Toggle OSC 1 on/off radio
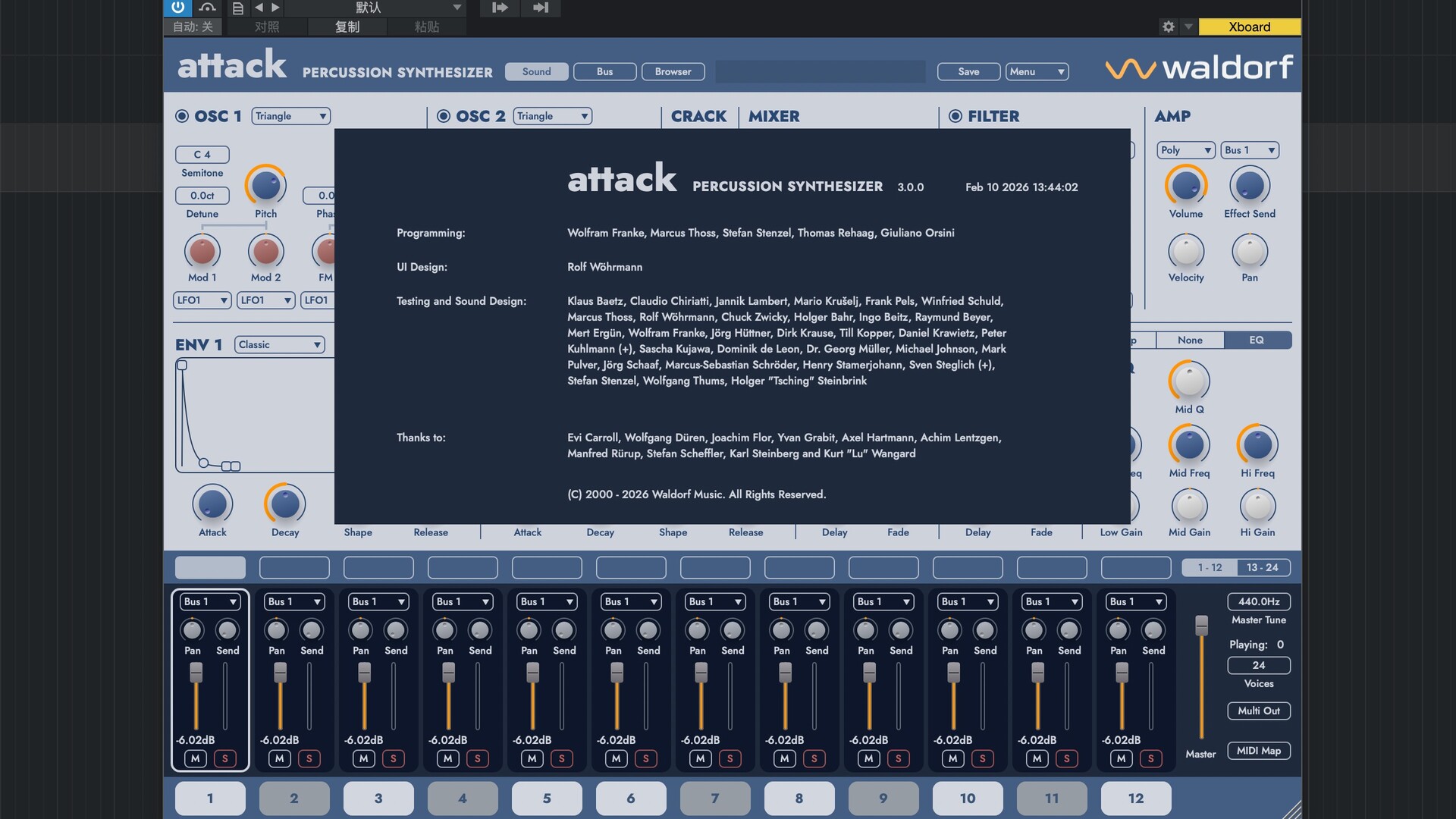Image resolution: width=1456 pixels, height=819 pixels. point(182,116)
